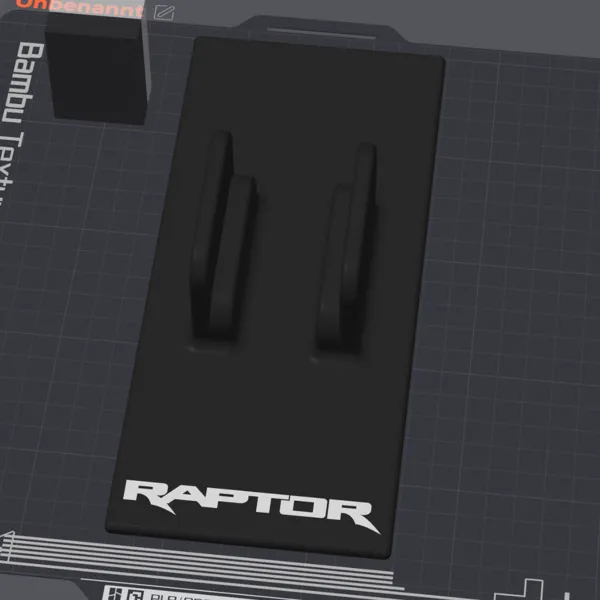Select the black prime tower block
The image size is (600, 600).
tap(98, 68)
